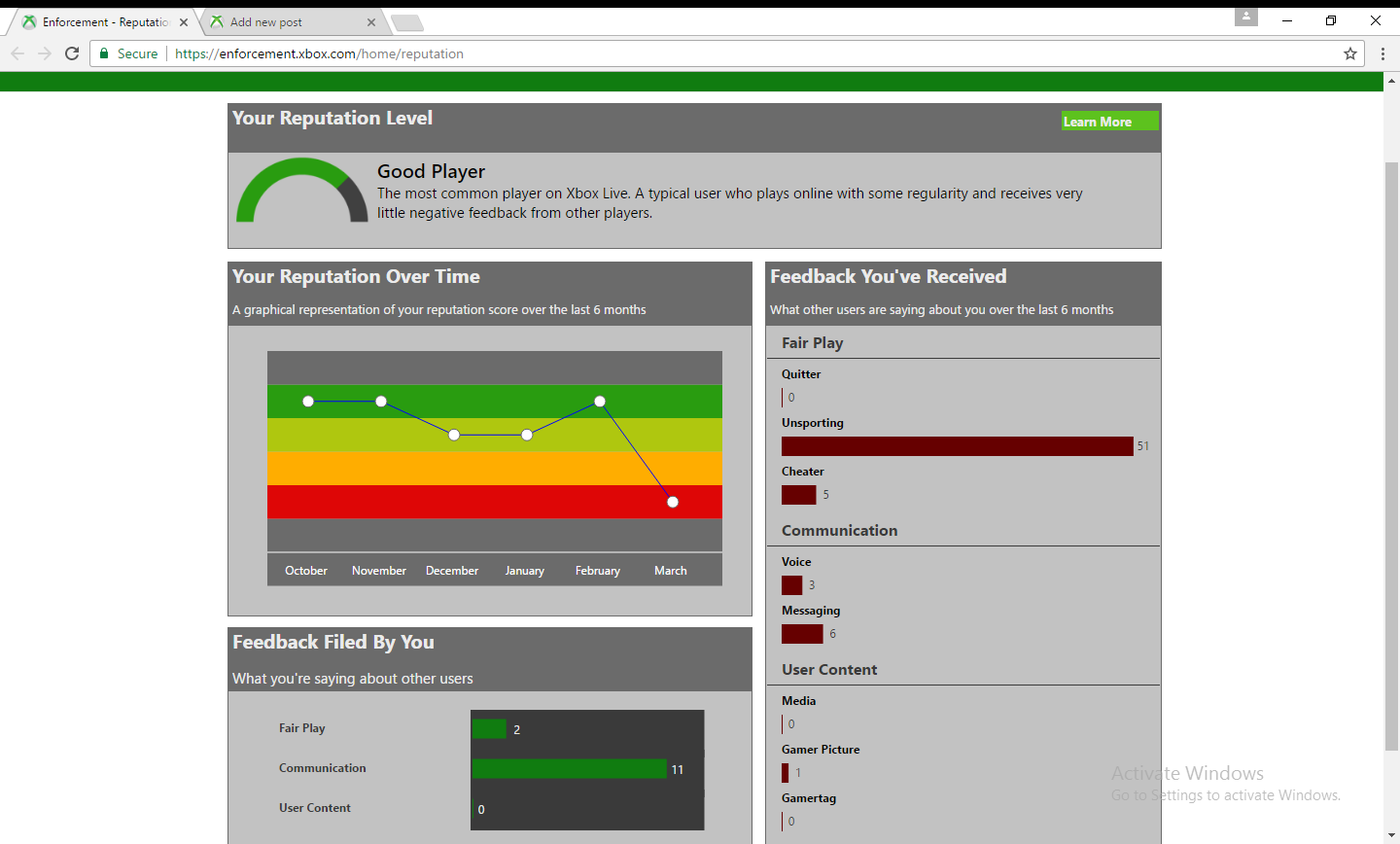
Task: Close the Enforcement - Reputation tab
Action: pos(184,22)
